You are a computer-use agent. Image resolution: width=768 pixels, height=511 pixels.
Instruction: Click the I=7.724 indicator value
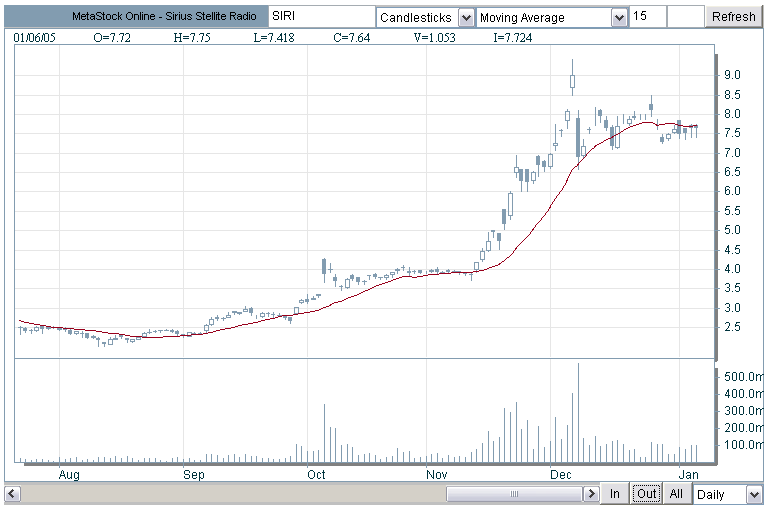pos(513,38)
